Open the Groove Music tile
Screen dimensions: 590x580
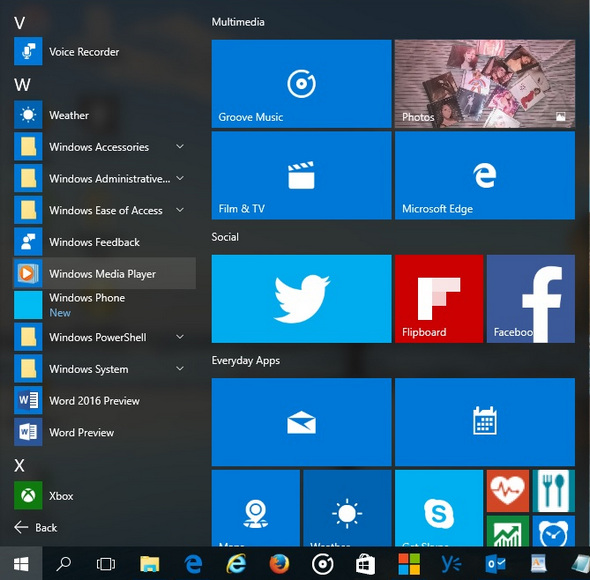click(x=301, y=84)
